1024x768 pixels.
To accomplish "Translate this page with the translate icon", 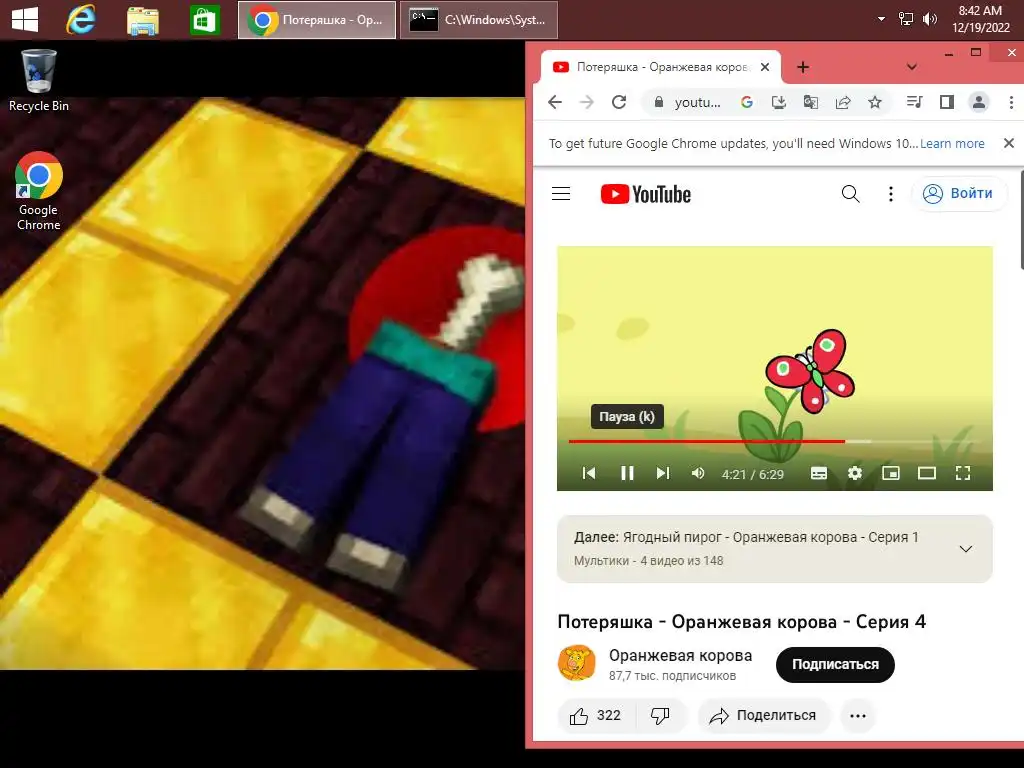I will pos(810,102).
